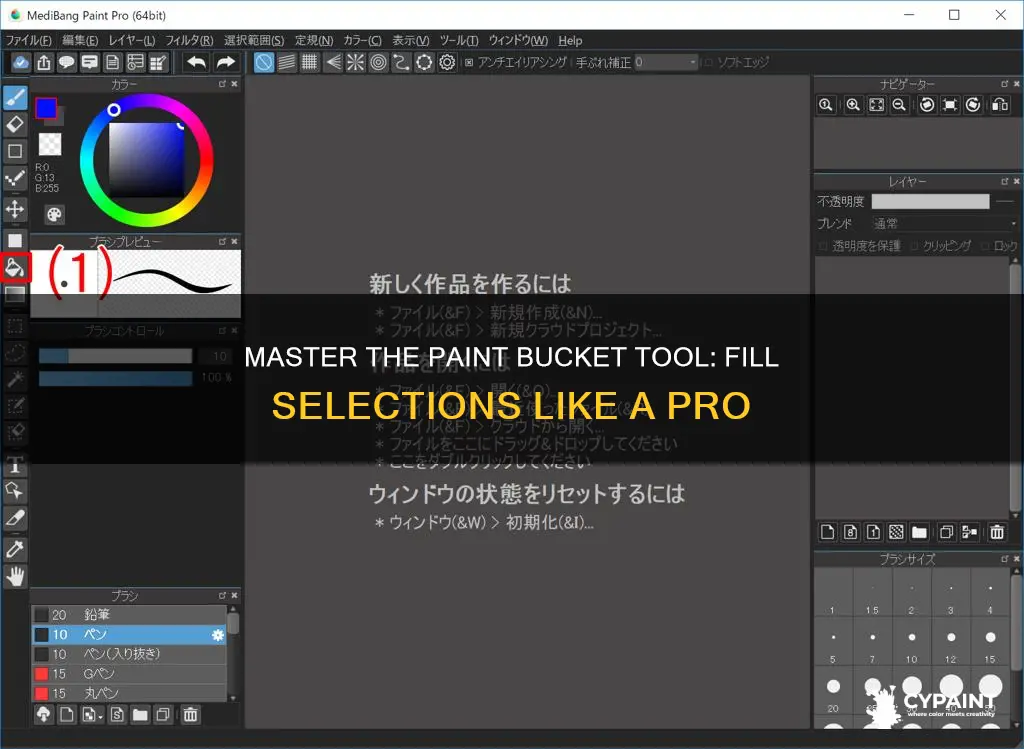Click the layer 不透明度 slider
1024x749 pixels.
pos(931,202)
